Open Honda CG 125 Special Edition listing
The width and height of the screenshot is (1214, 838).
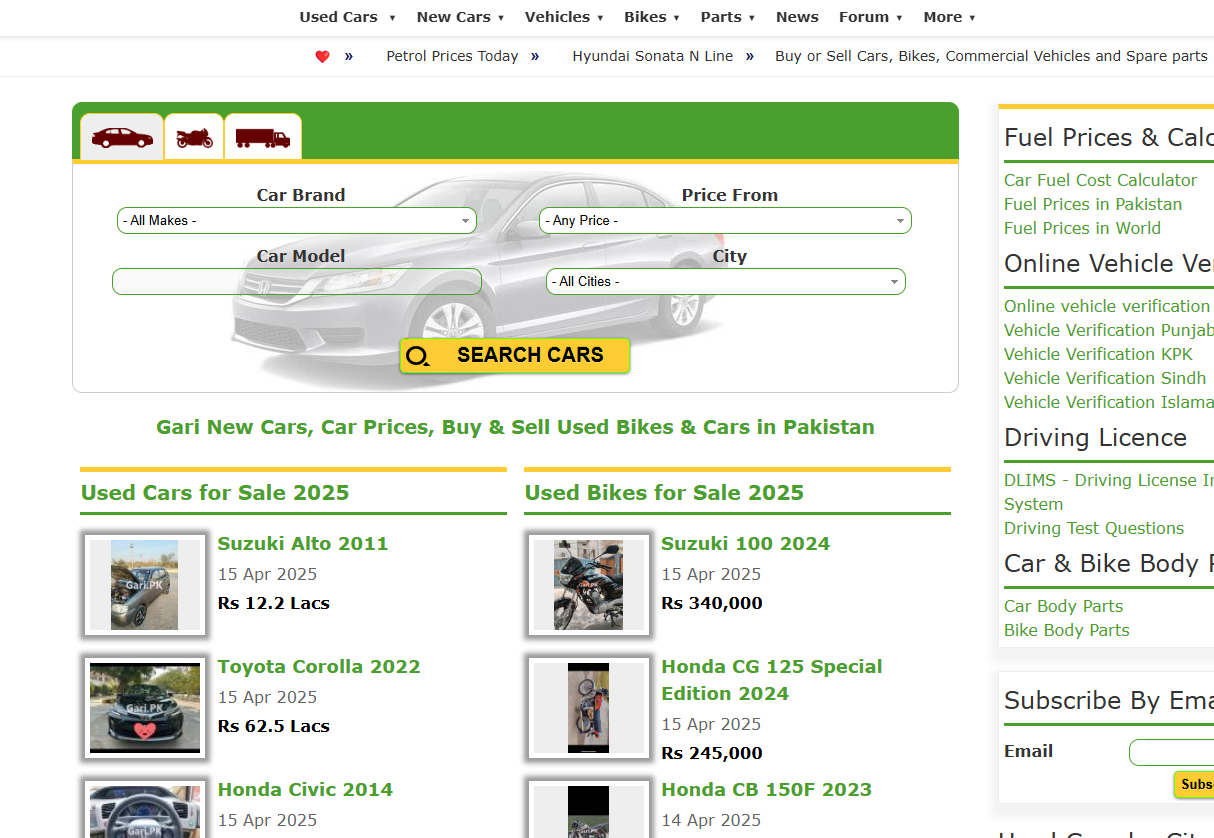[x=771, y=680]
